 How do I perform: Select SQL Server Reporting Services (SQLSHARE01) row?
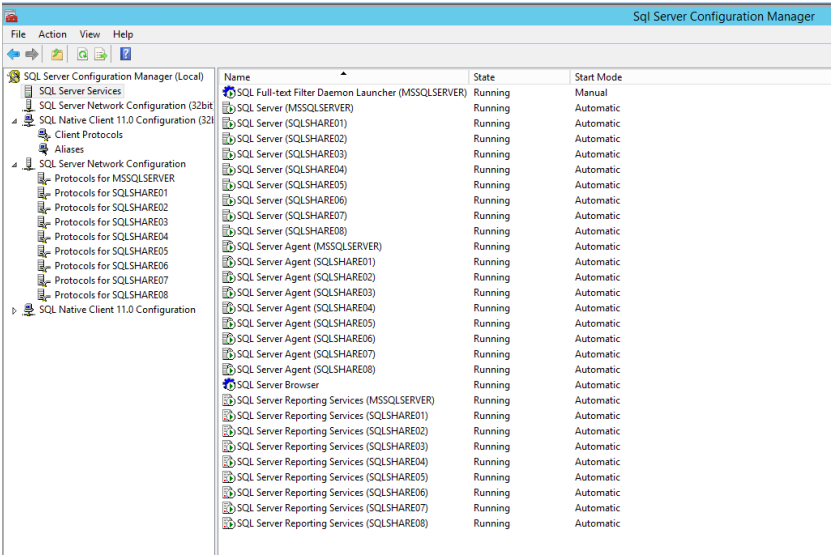pos(421,416)
